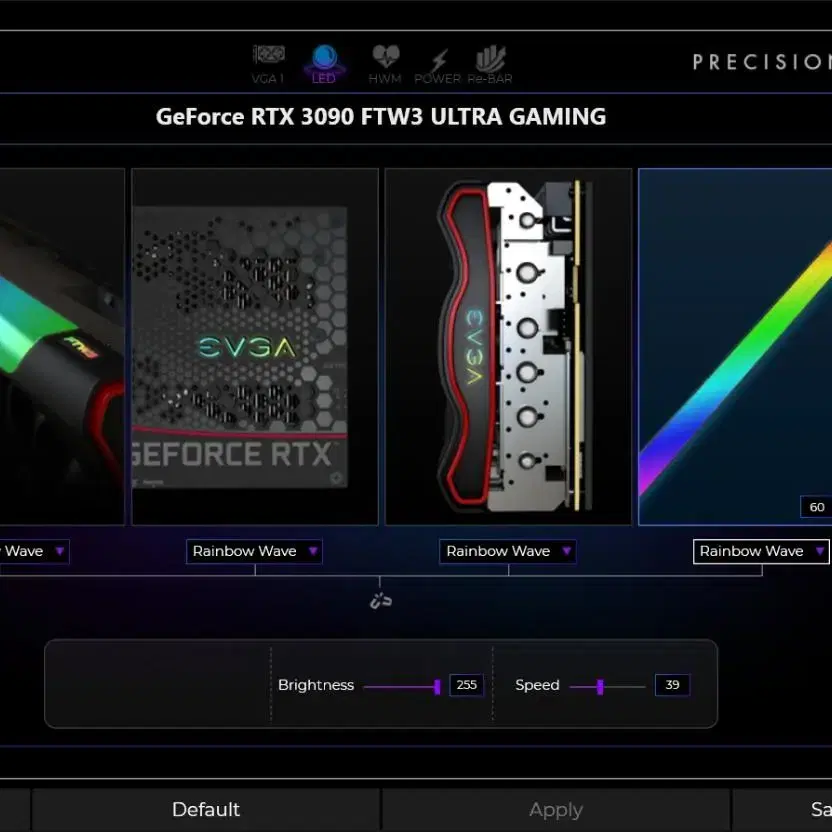Screen dimensions: 832x832
Task: Click the Default button
Action: click(206, 810)
